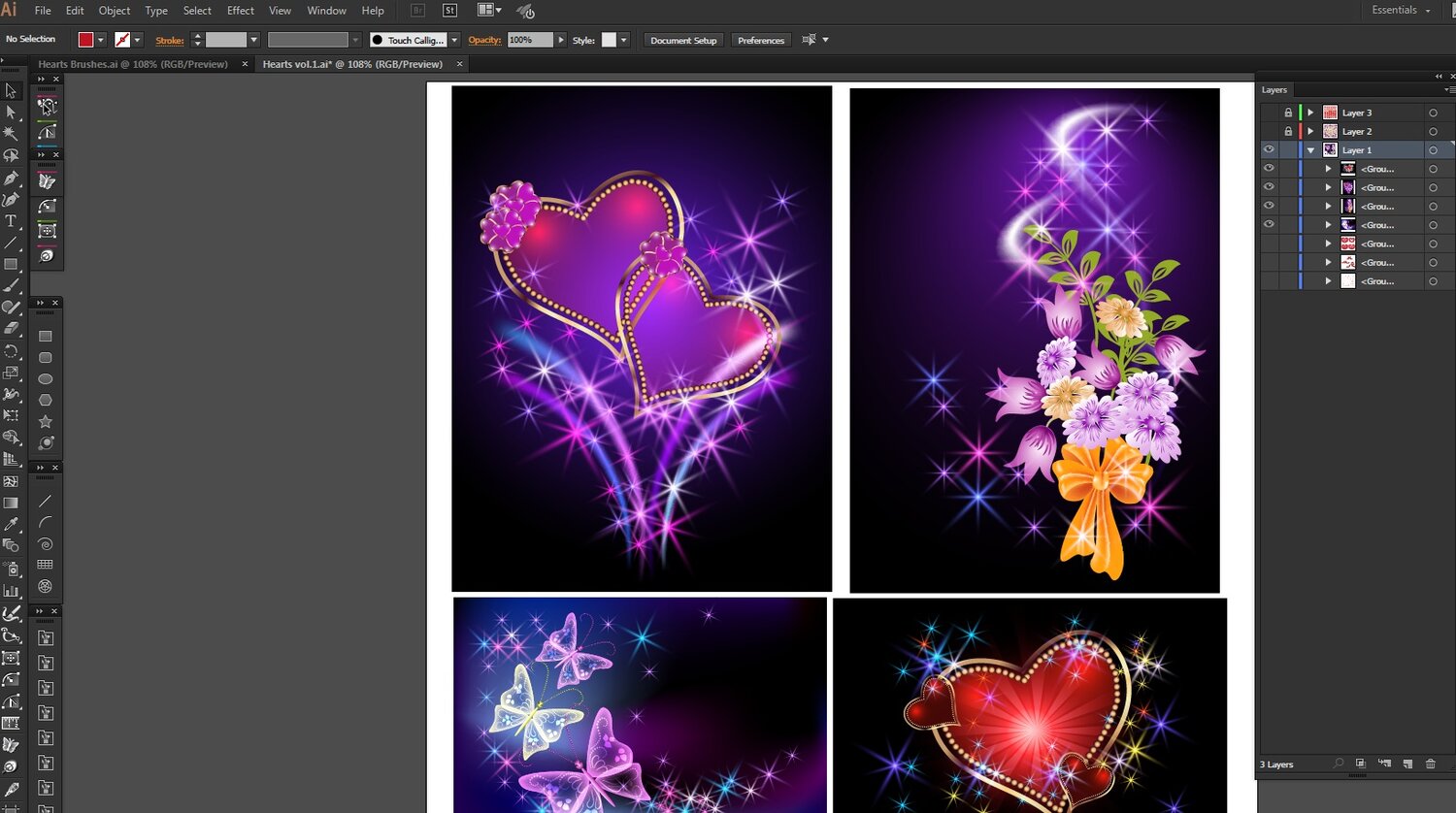
Task: Expand Layer 2 contents
Action: [x=1310, y=131]
